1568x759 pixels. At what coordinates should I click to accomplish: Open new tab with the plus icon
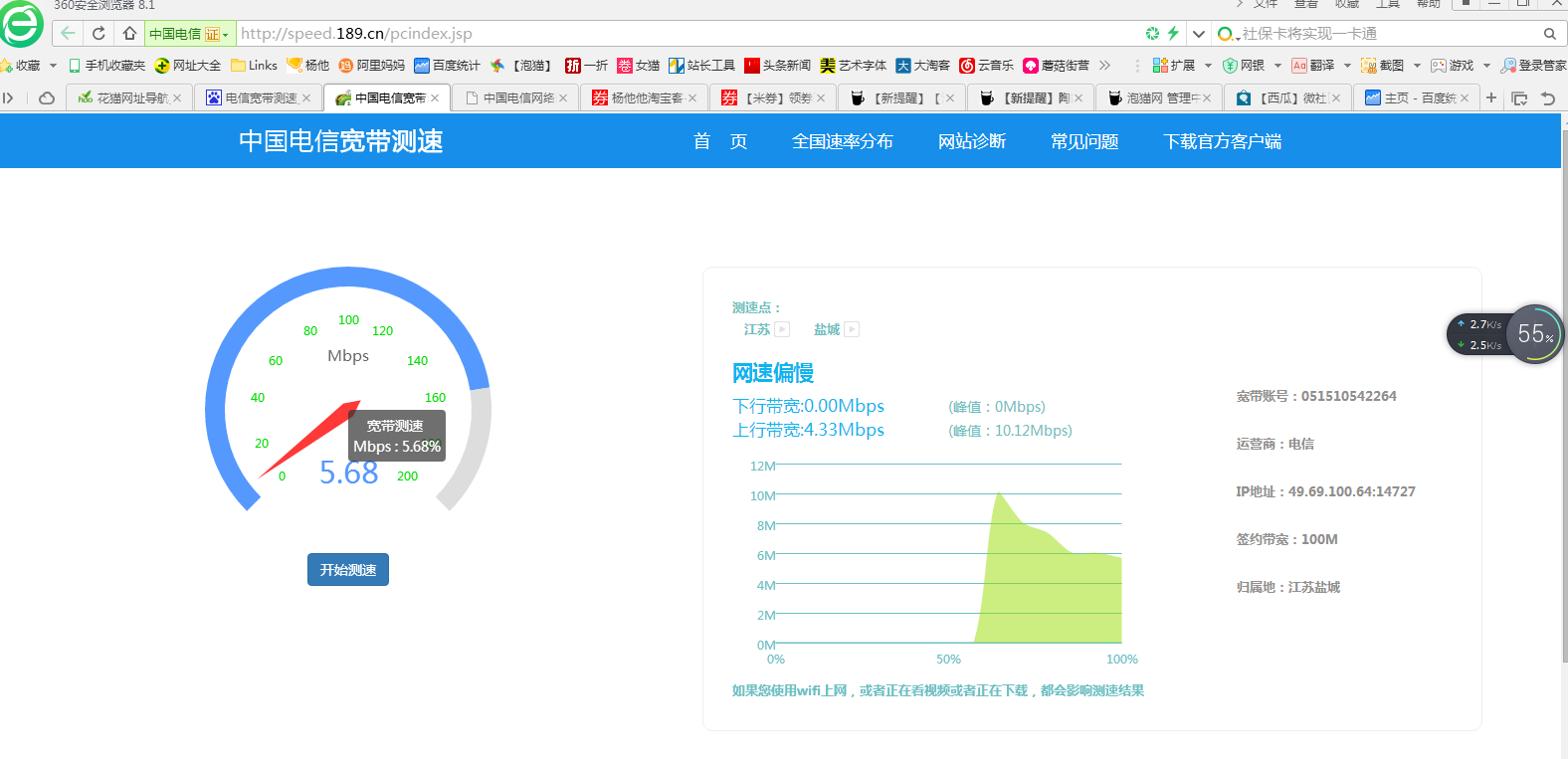coord(1490,97)
